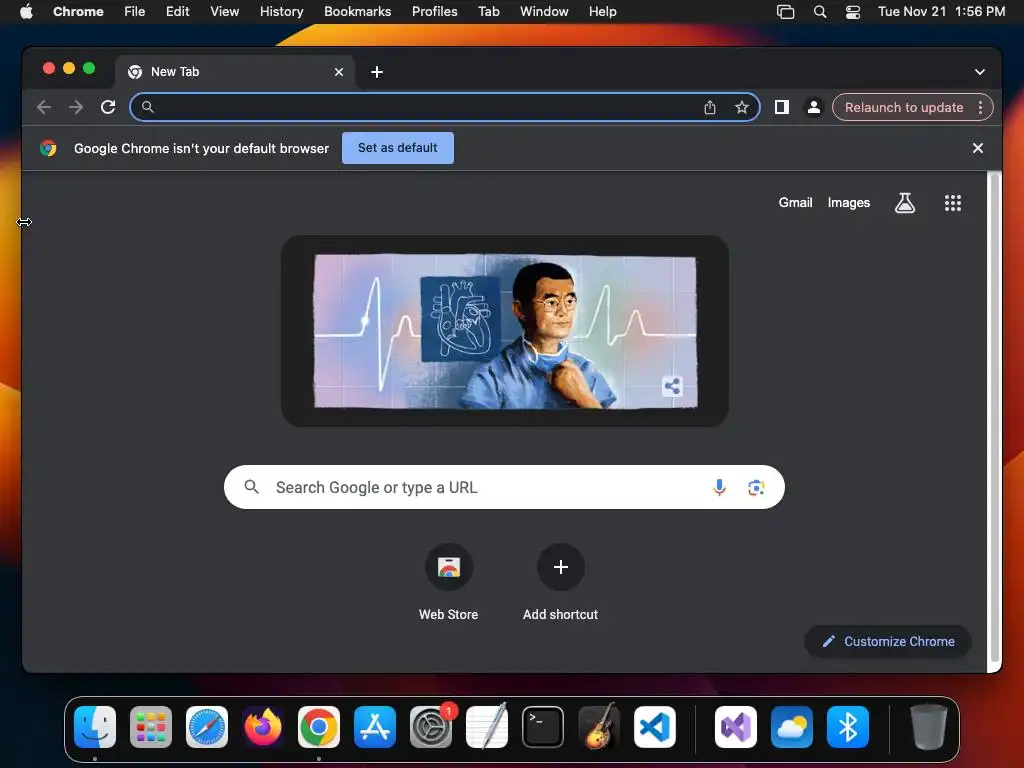Launch Safari from the Dock
The image size is (1024, 768).
(207, 727)
